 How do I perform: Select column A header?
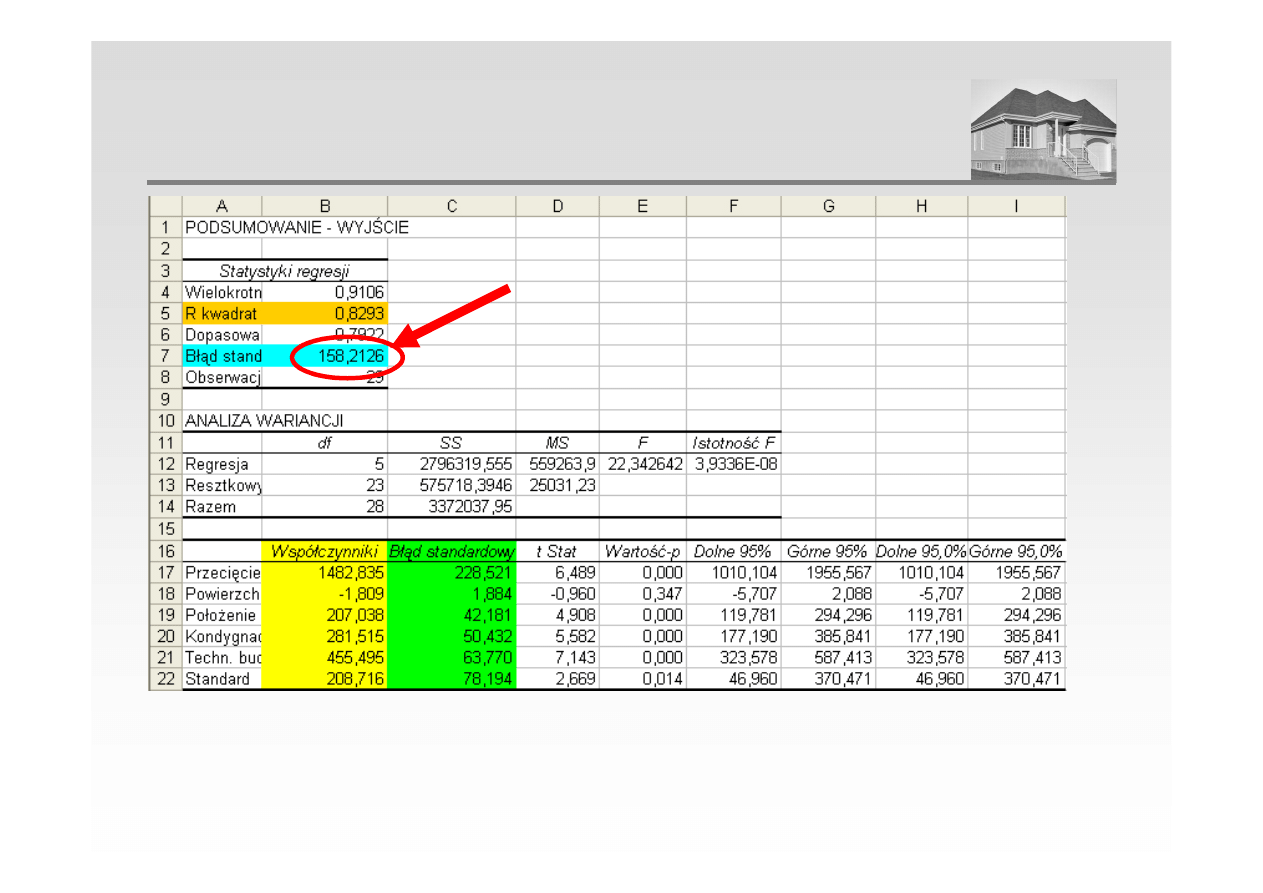(221, 206)
